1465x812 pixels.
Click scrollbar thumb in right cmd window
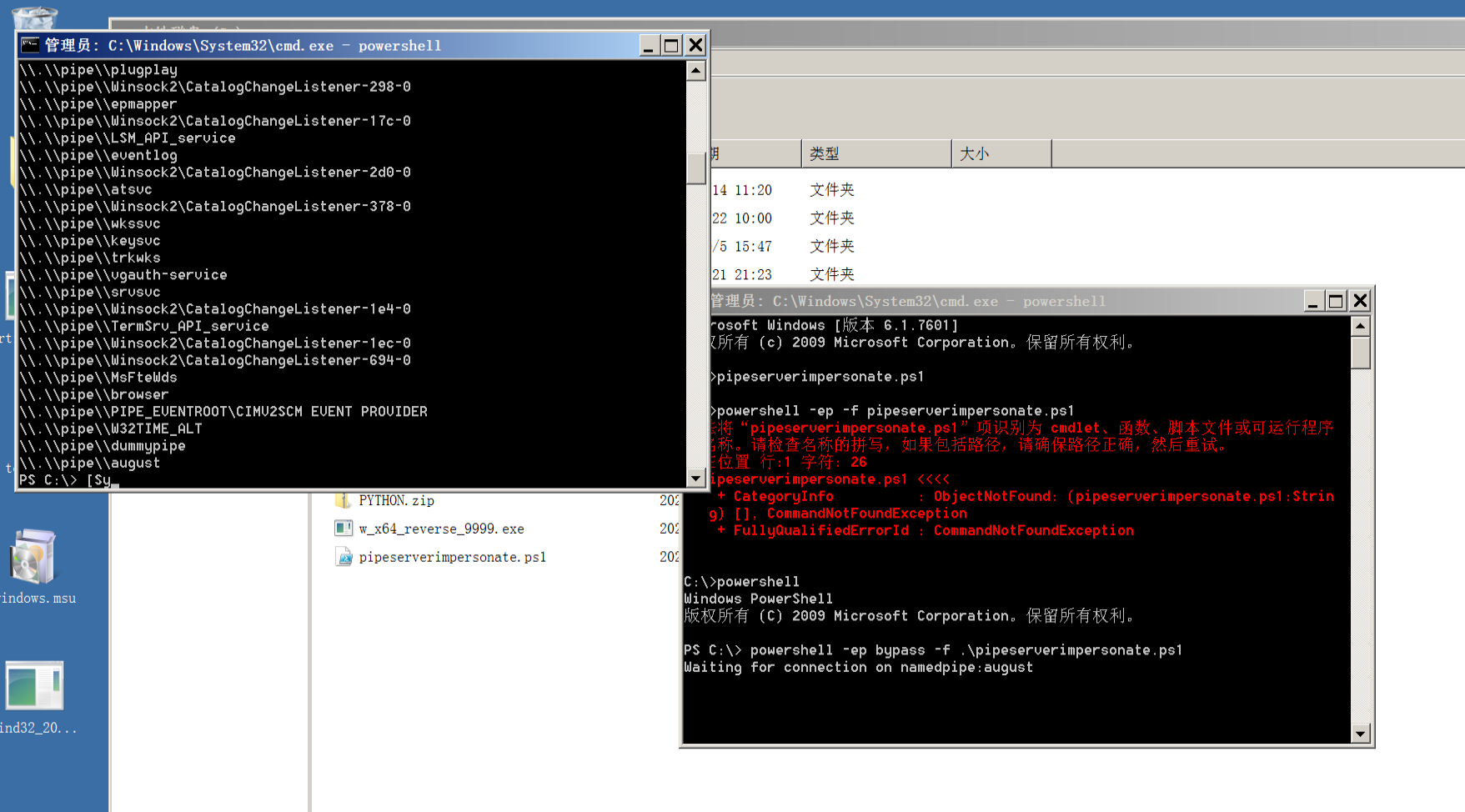click(x=1361, y=353)
